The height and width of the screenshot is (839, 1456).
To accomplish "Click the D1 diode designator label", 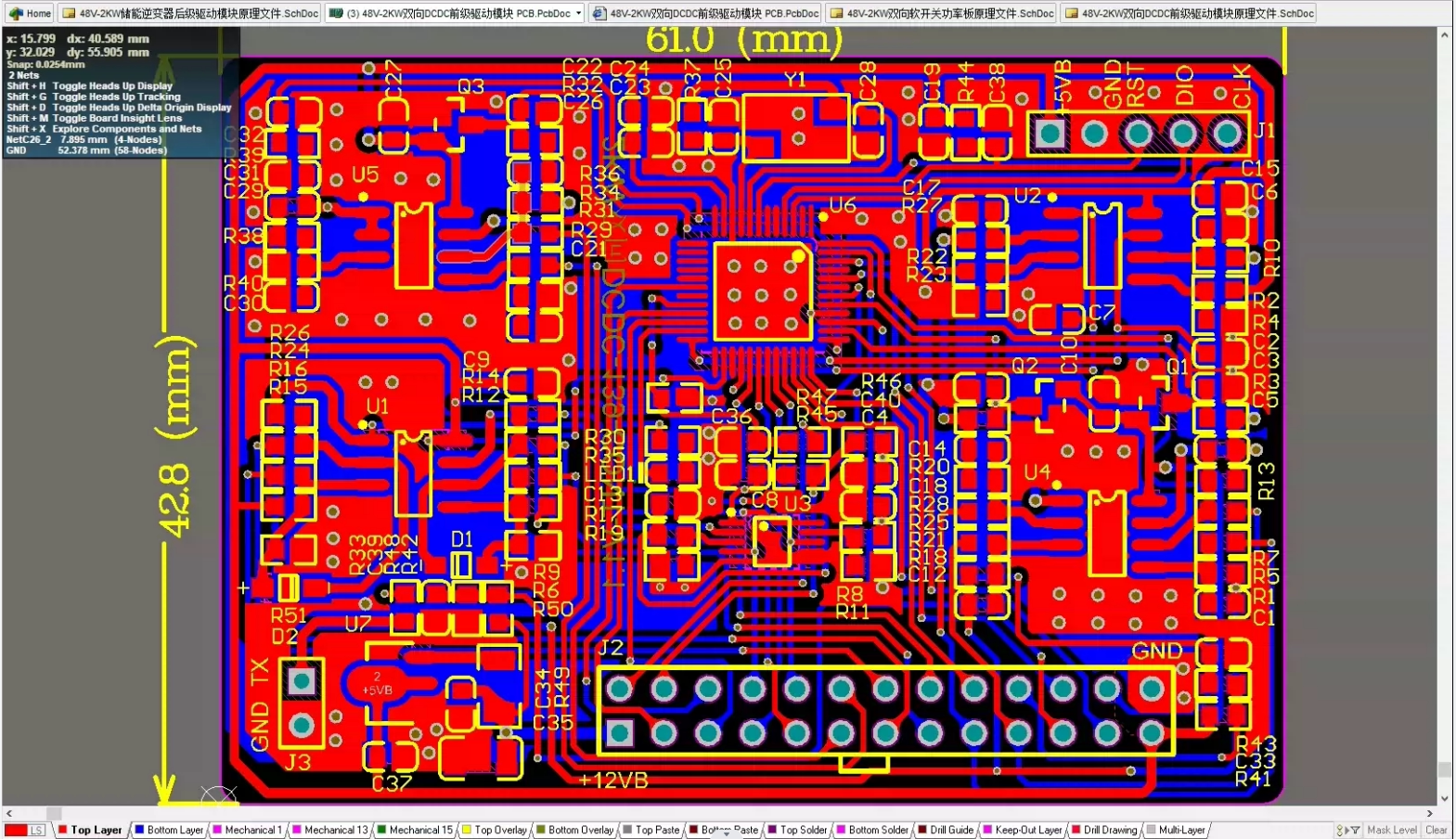I will [462, 540].
